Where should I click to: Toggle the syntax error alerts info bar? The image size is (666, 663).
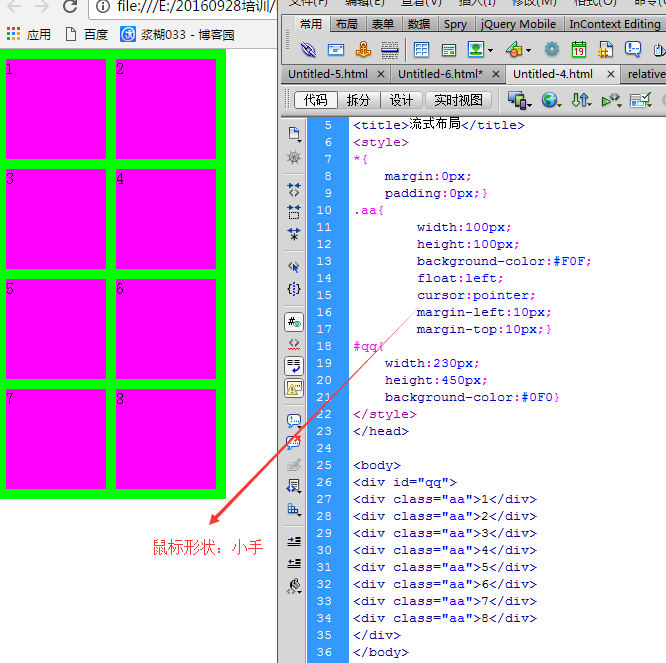tap(293, 388)
